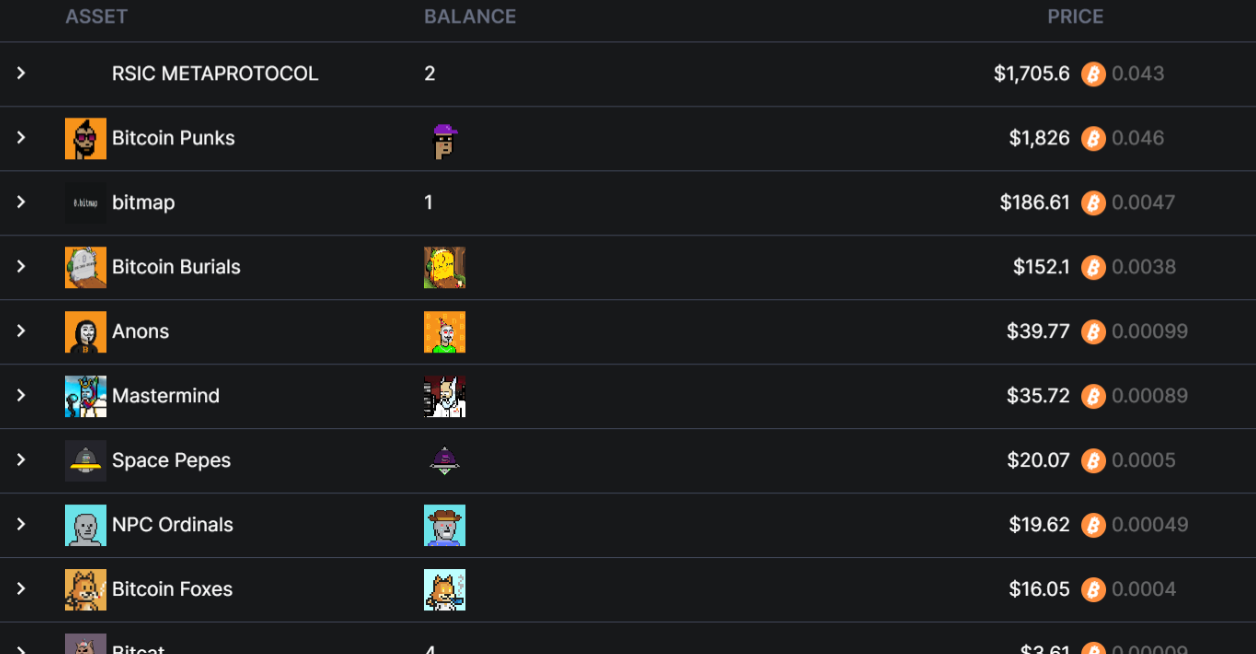Sort by the ASSET column header

[96, 17]
